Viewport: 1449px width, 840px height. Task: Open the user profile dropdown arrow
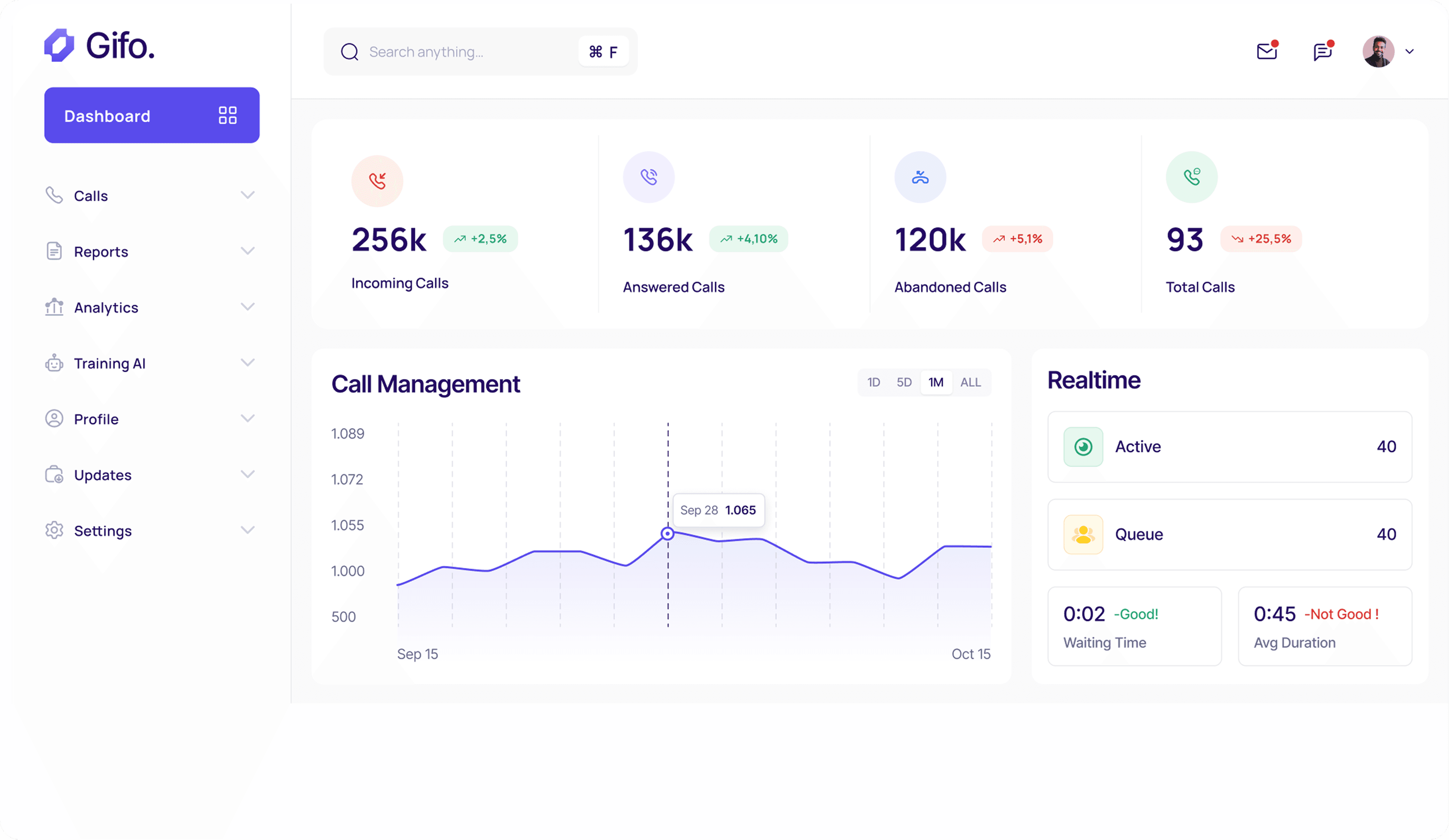point(1409,52)
